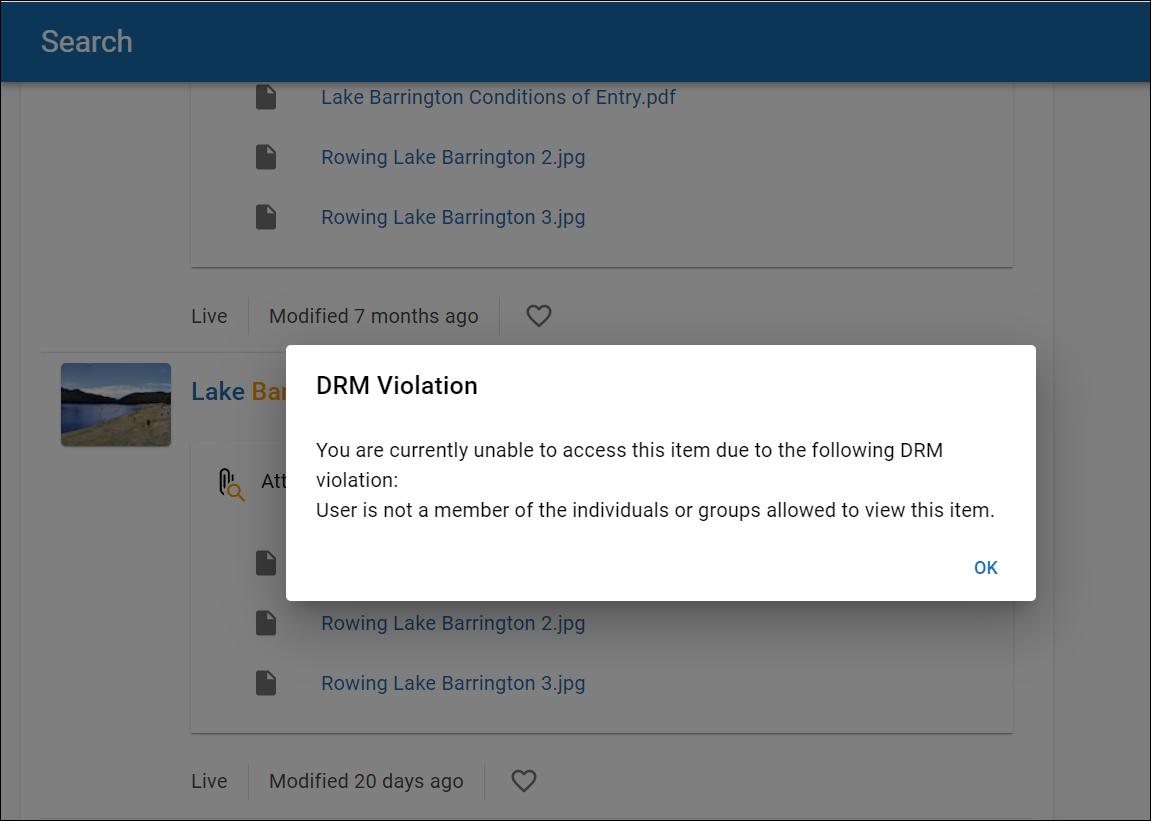Screen dimensions: 1151x821
Task: Click Live status above the Lake Barrington thumbnail
Action: click(209, 316)
